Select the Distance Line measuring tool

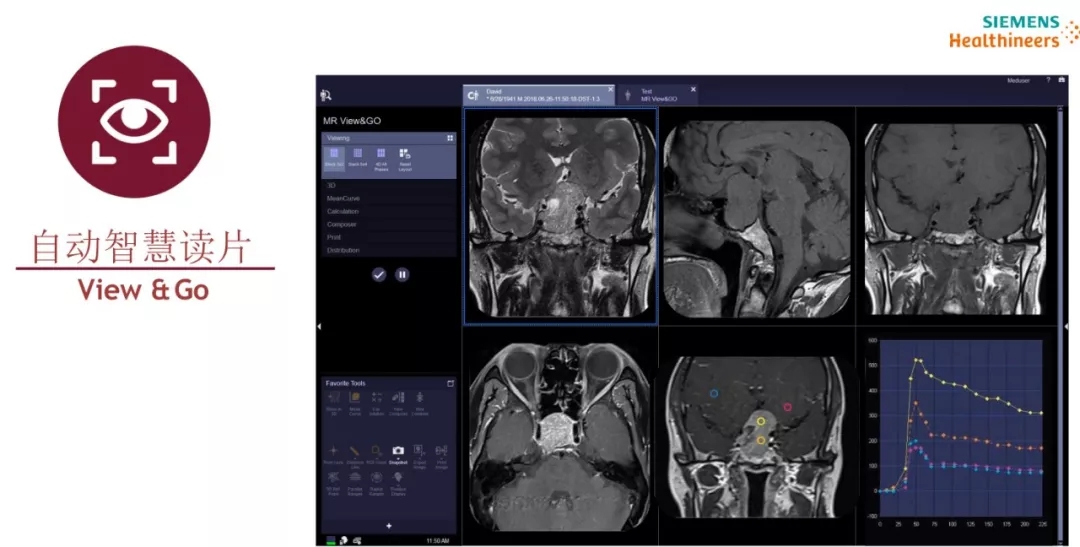355,457
